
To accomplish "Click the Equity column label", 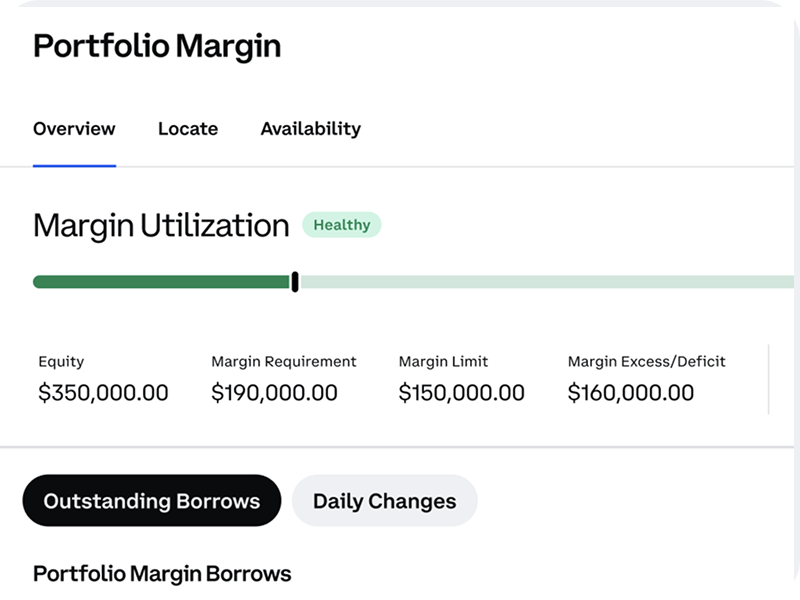I will (60, 361).
